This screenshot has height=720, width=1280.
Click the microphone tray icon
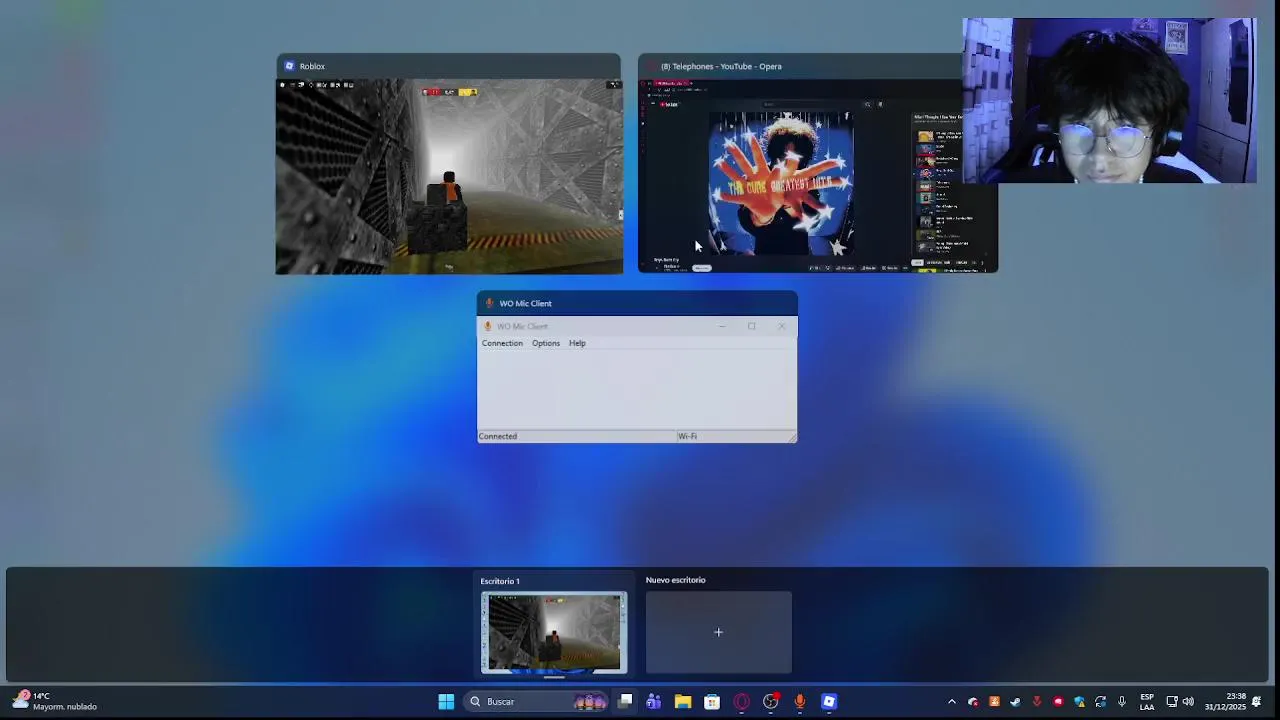(1122, 702)
